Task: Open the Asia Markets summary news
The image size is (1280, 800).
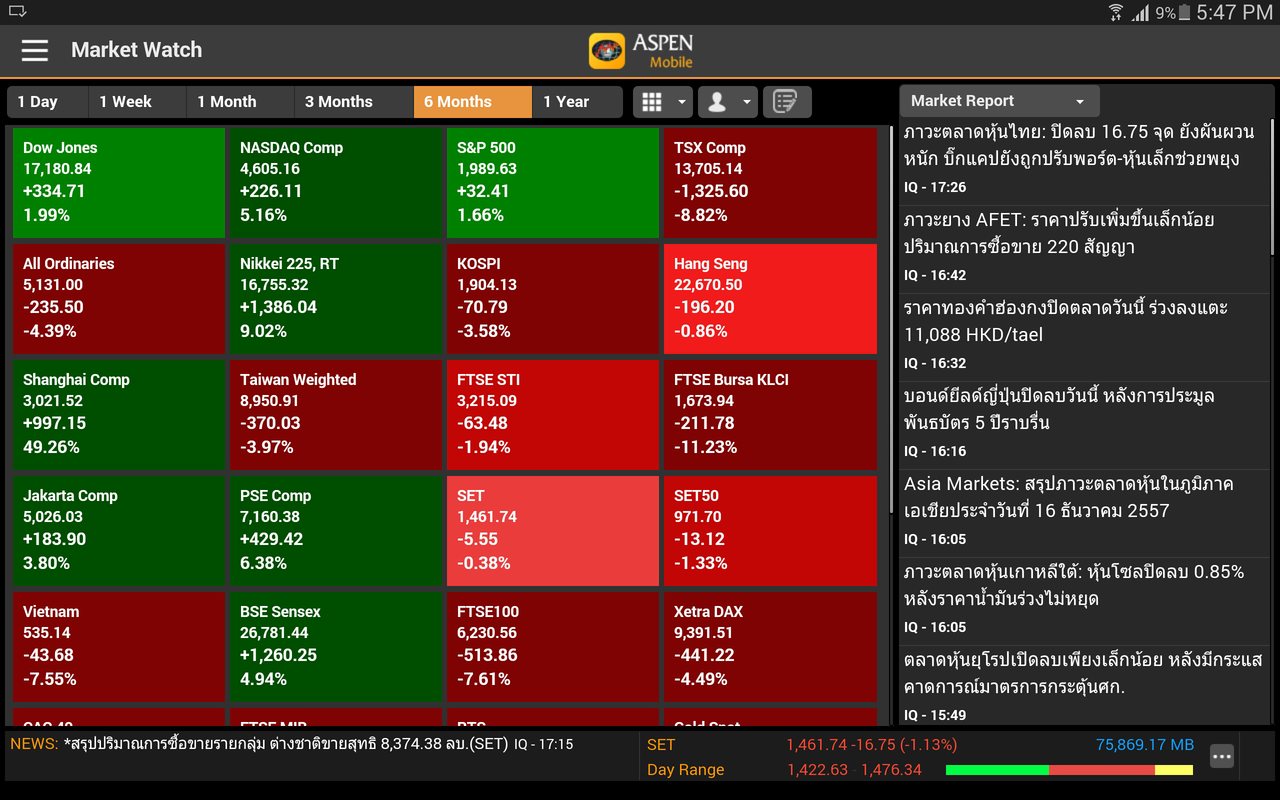Action: [1084, 511]
